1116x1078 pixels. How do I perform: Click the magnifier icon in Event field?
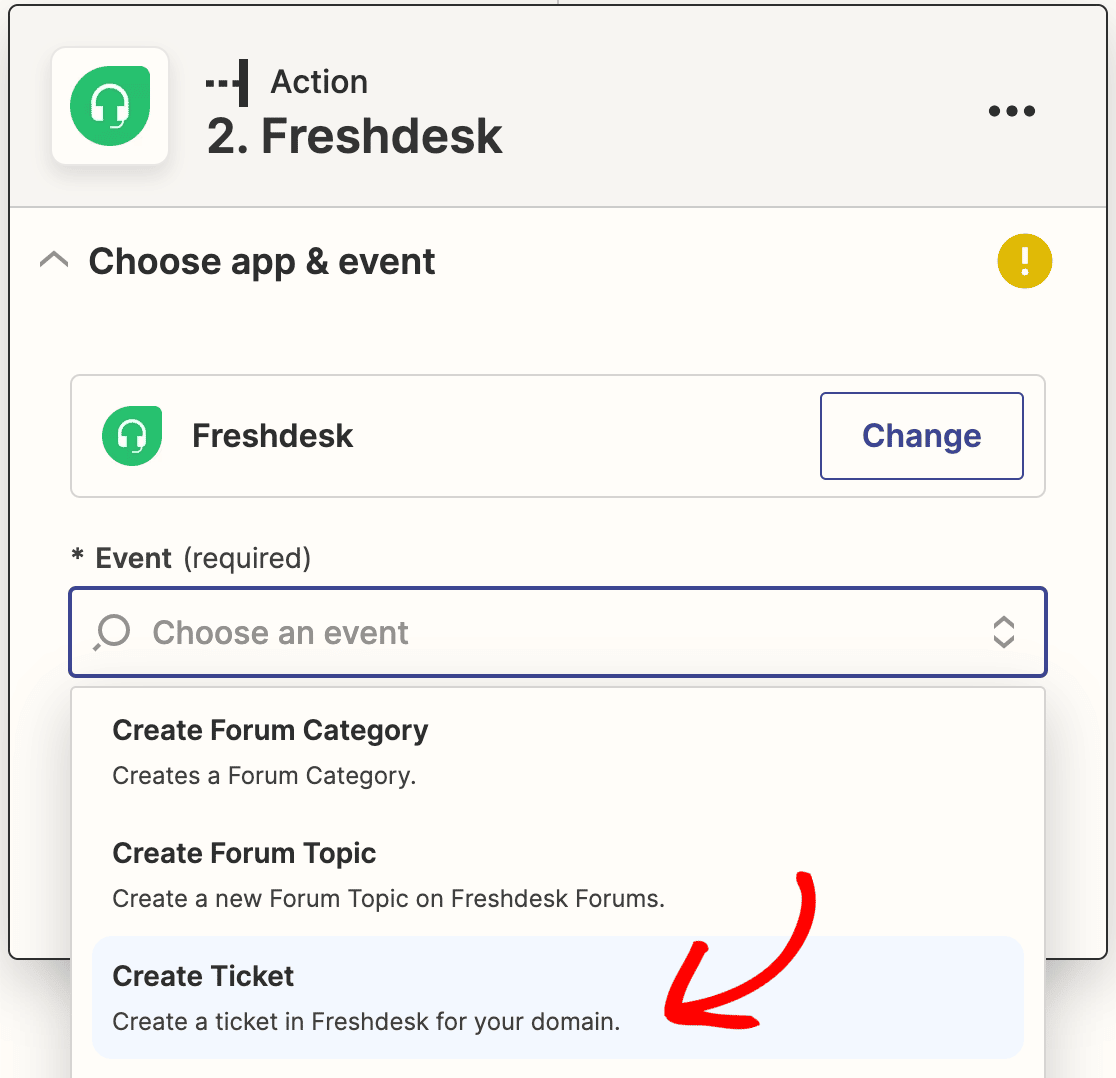click(112, 632)
